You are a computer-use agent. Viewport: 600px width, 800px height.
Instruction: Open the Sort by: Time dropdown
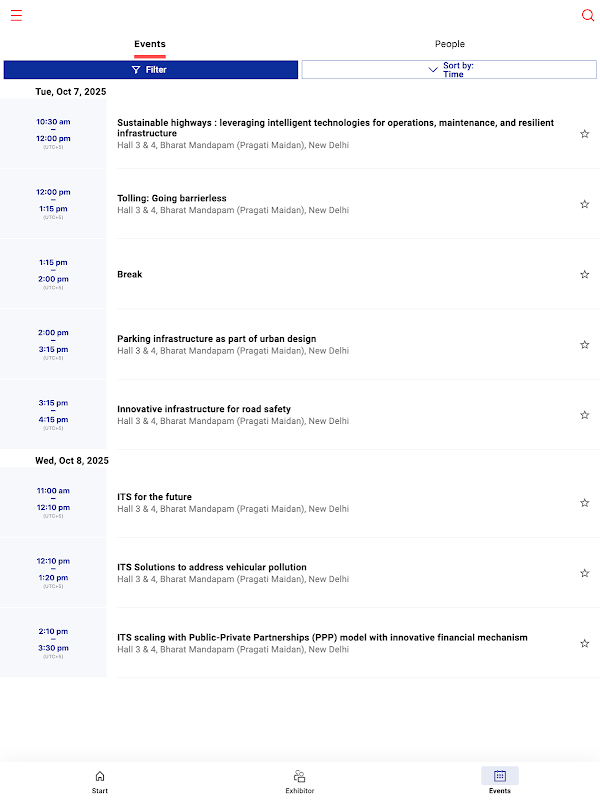pos(449,70)
